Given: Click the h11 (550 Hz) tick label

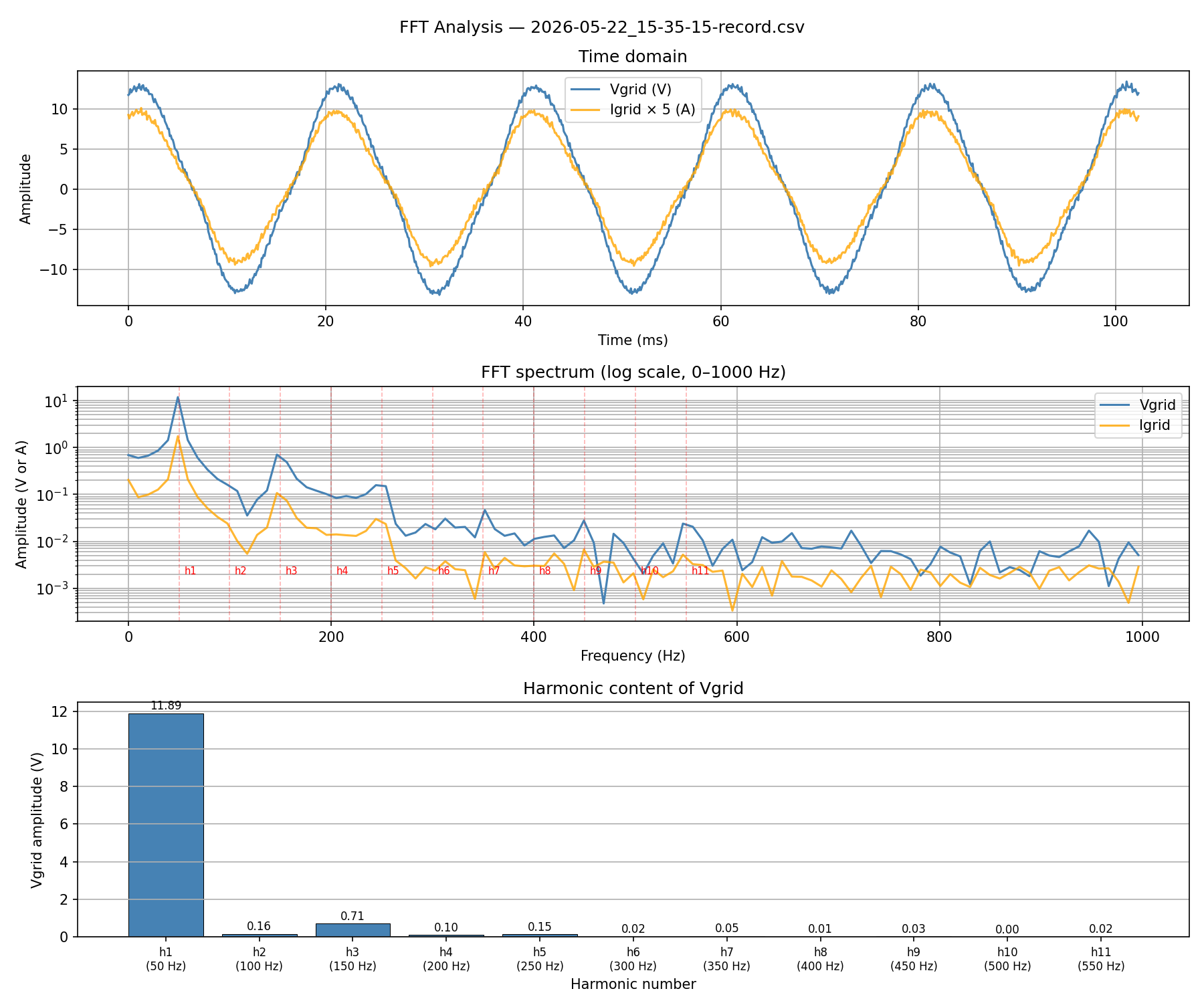Looking at the screenshot, I should point(1101,960).
